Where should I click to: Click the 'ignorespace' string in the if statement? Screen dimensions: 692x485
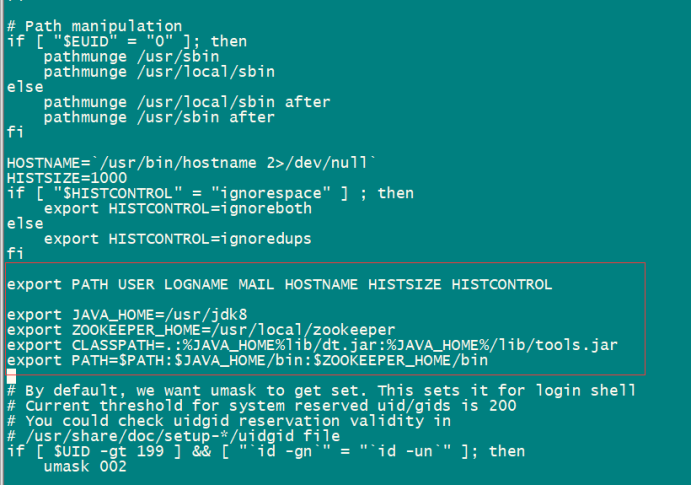pos(271,194)
